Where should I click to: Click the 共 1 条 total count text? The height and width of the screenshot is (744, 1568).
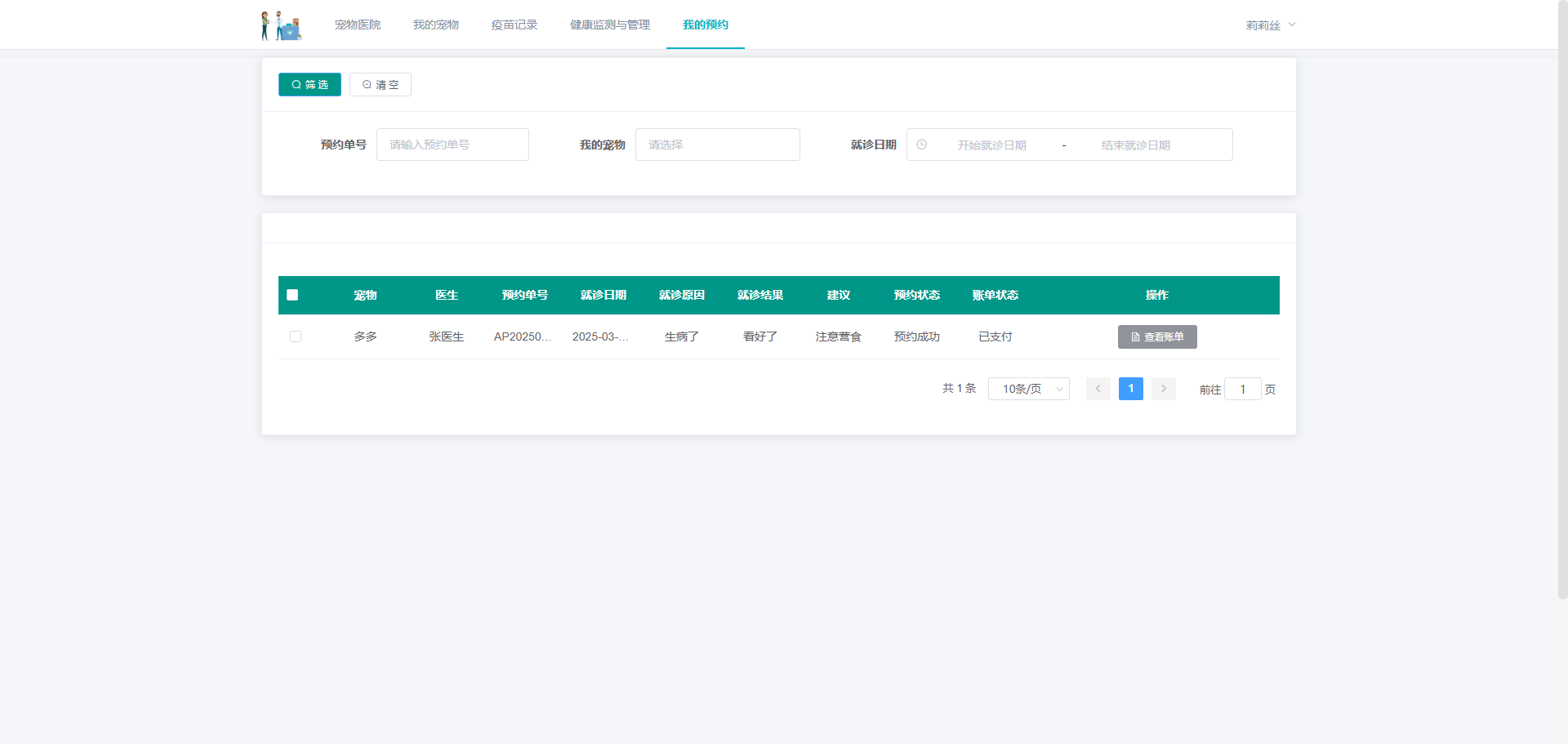[960, 389]
